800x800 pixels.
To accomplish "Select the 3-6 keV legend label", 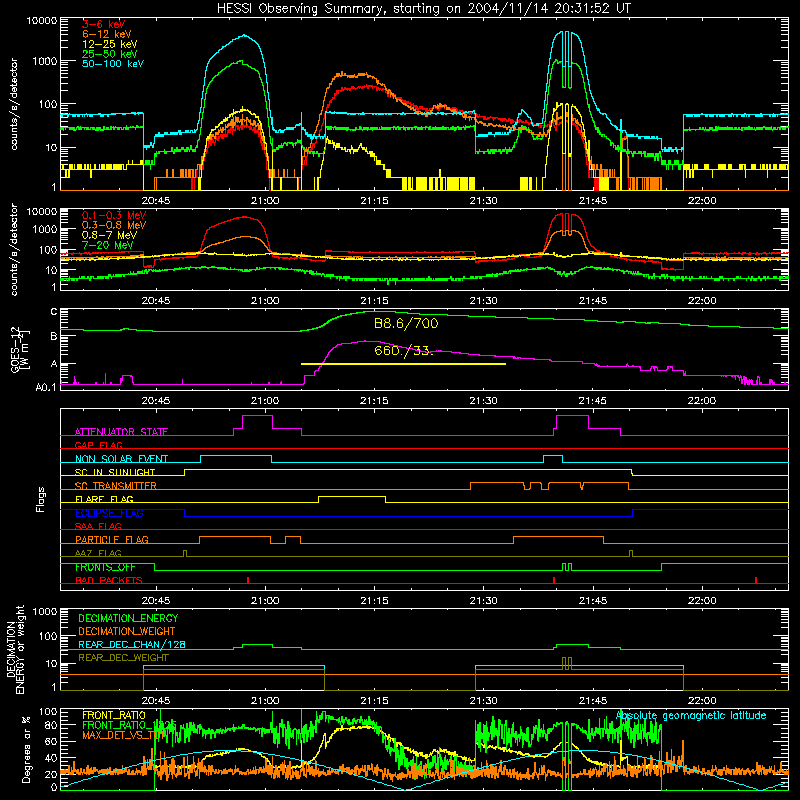I will click(104, 24).
